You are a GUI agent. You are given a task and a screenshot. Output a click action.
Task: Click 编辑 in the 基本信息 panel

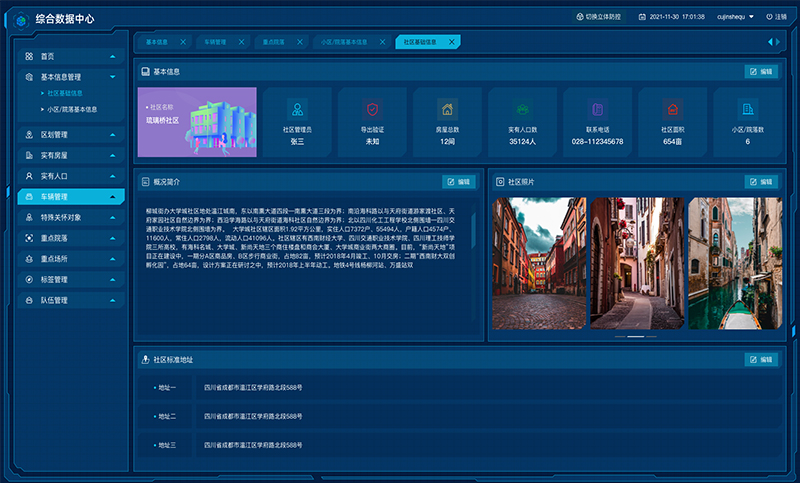(x=761, y=71)
